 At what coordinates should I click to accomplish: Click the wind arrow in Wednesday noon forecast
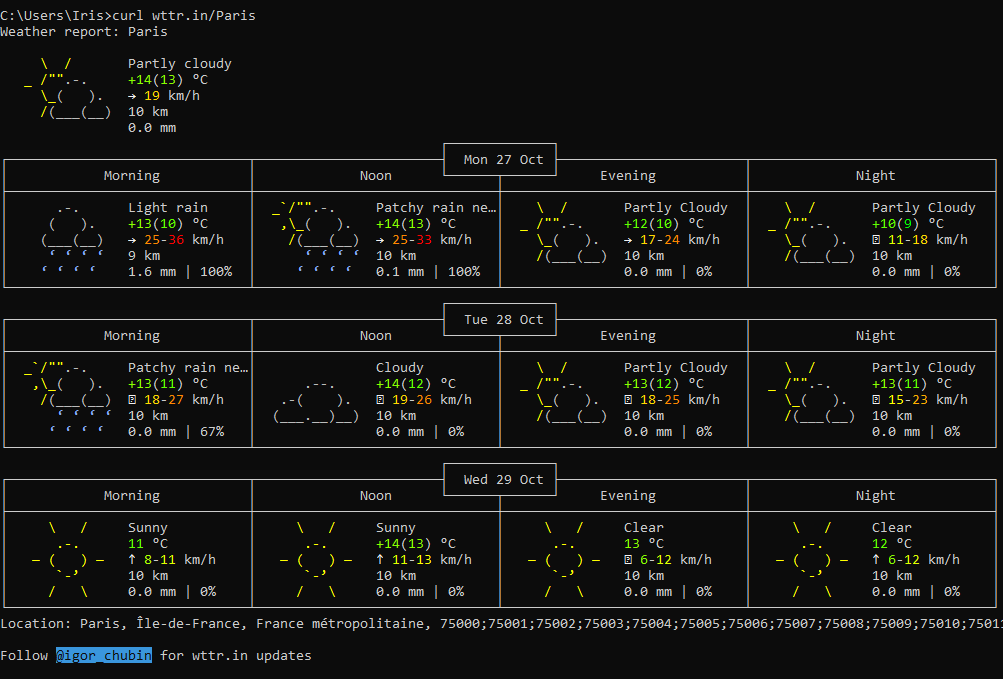tap(380, 560)
